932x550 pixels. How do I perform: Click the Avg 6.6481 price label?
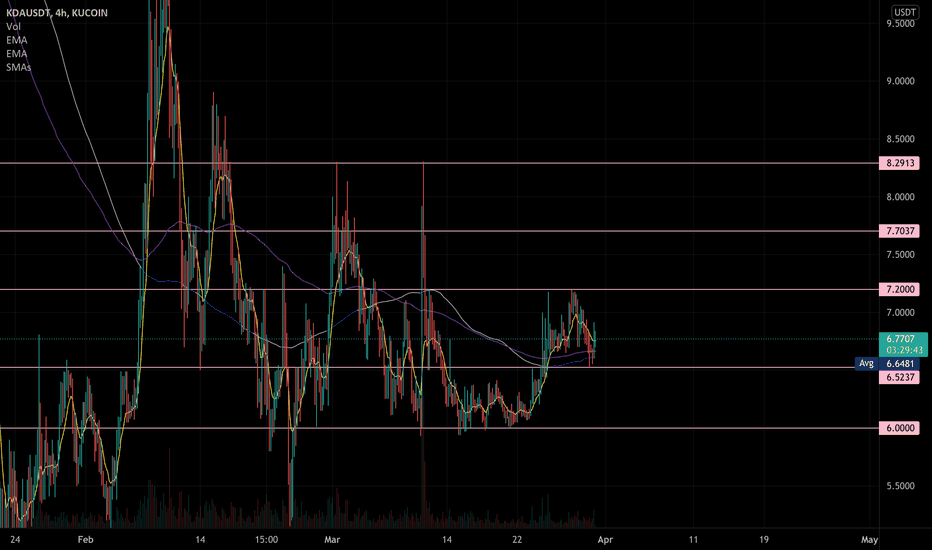click(x=887, y=363)
